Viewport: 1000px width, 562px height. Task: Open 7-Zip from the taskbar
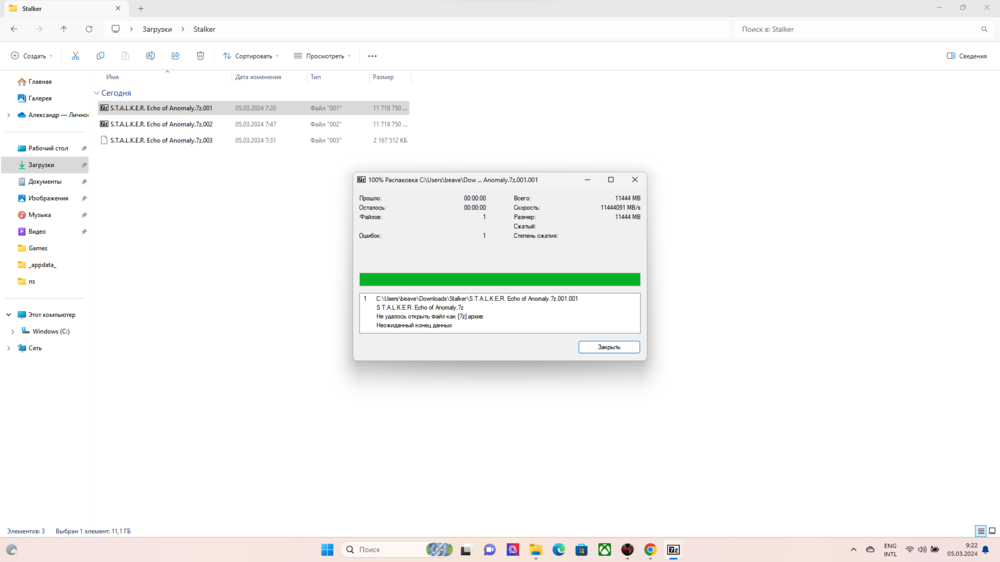tap(673, 550)
